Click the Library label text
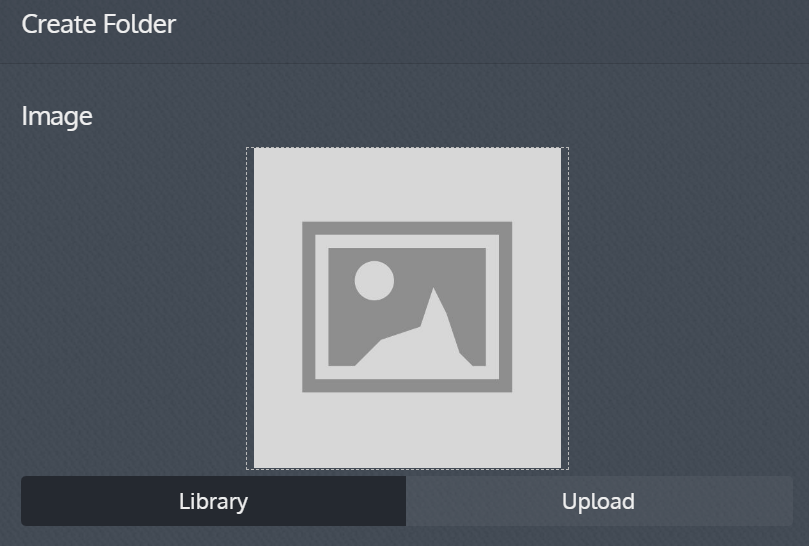This screenshot has height=546, width=809. tap(214, 502)
